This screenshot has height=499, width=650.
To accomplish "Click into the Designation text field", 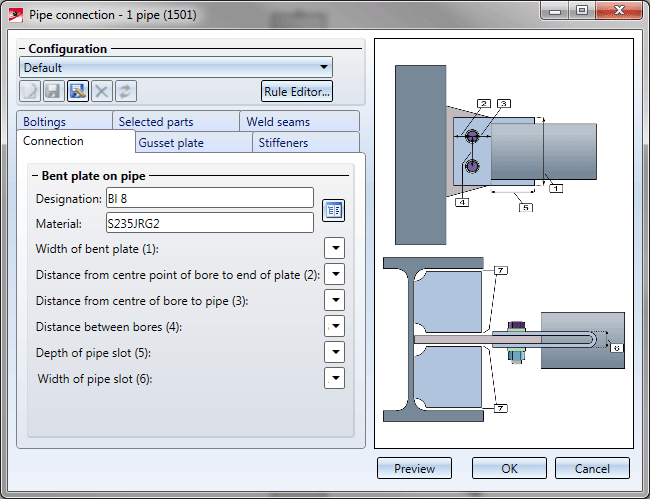I will [x=209, y=198].
